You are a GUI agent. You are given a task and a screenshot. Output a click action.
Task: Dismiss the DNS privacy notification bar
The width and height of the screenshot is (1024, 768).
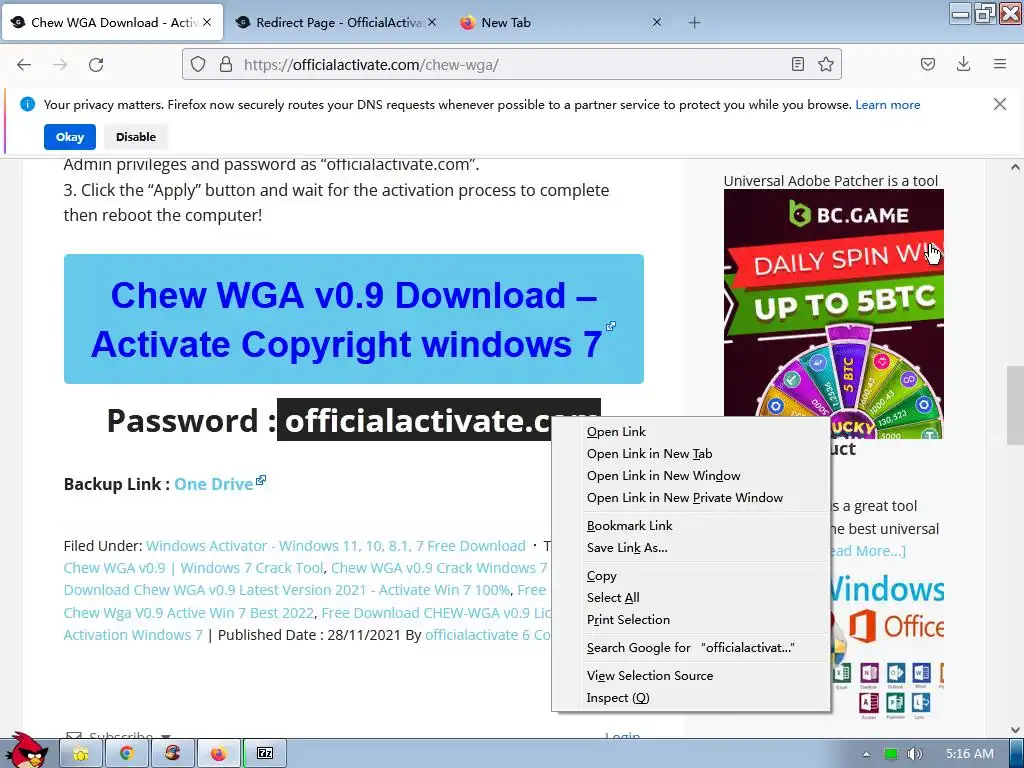point(1000,104)
